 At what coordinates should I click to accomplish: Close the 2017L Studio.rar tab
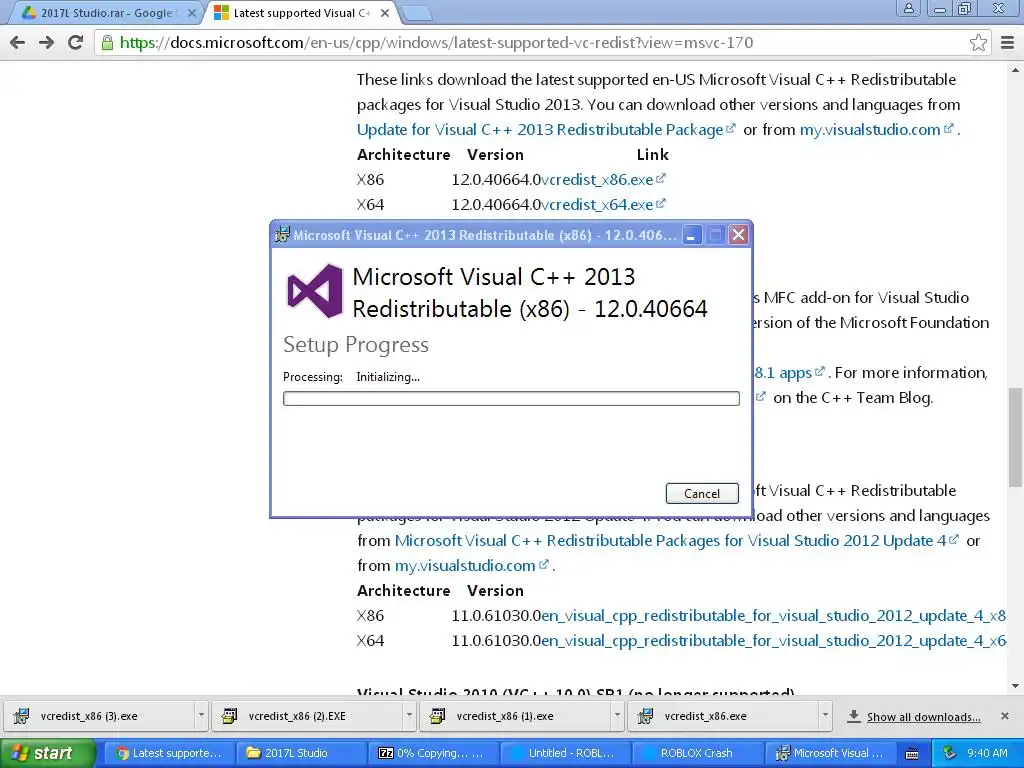tap(191, 13)
